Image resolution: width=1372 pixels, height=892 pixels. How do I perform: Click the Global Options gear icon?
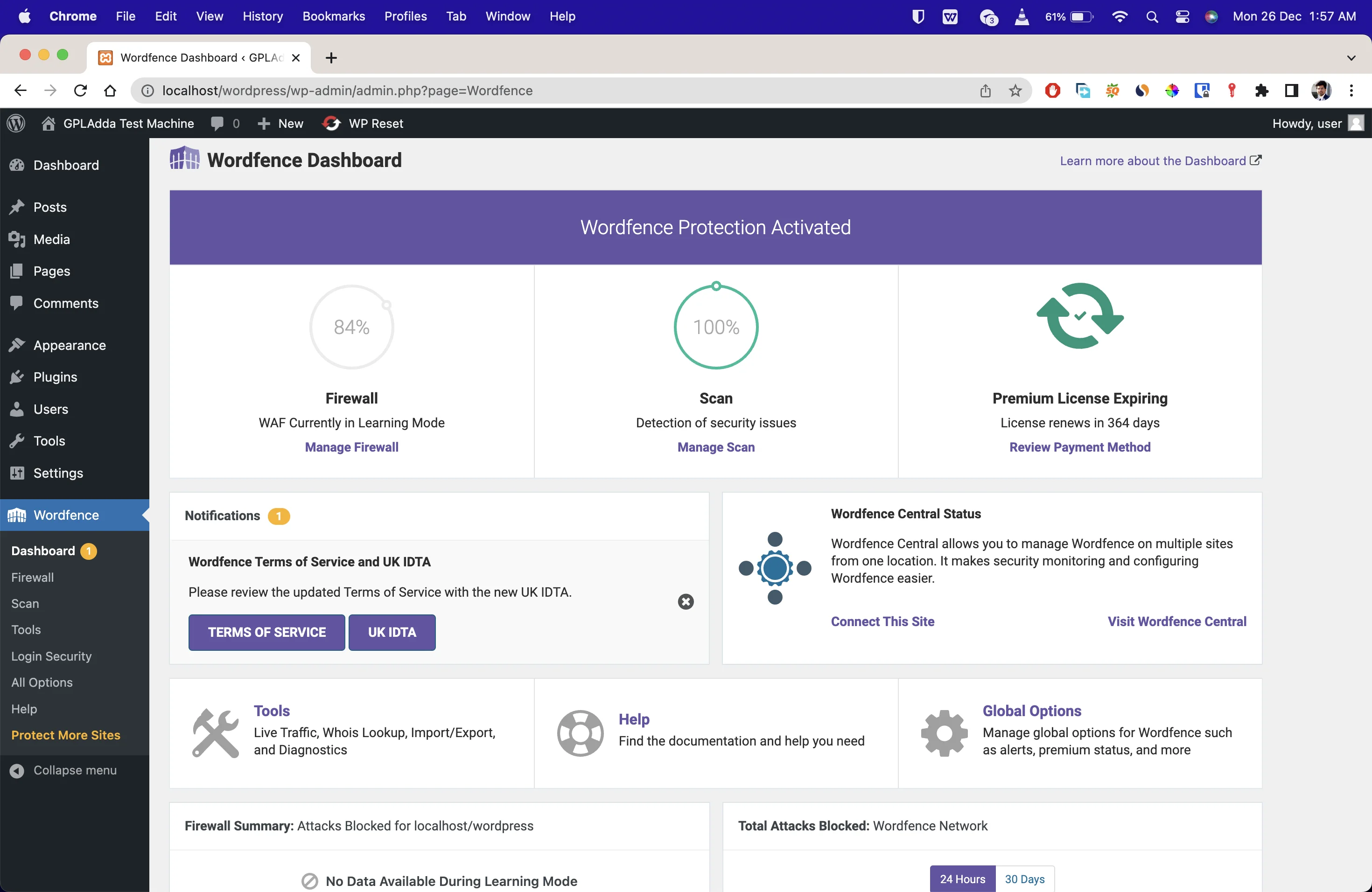click(944, 733)
